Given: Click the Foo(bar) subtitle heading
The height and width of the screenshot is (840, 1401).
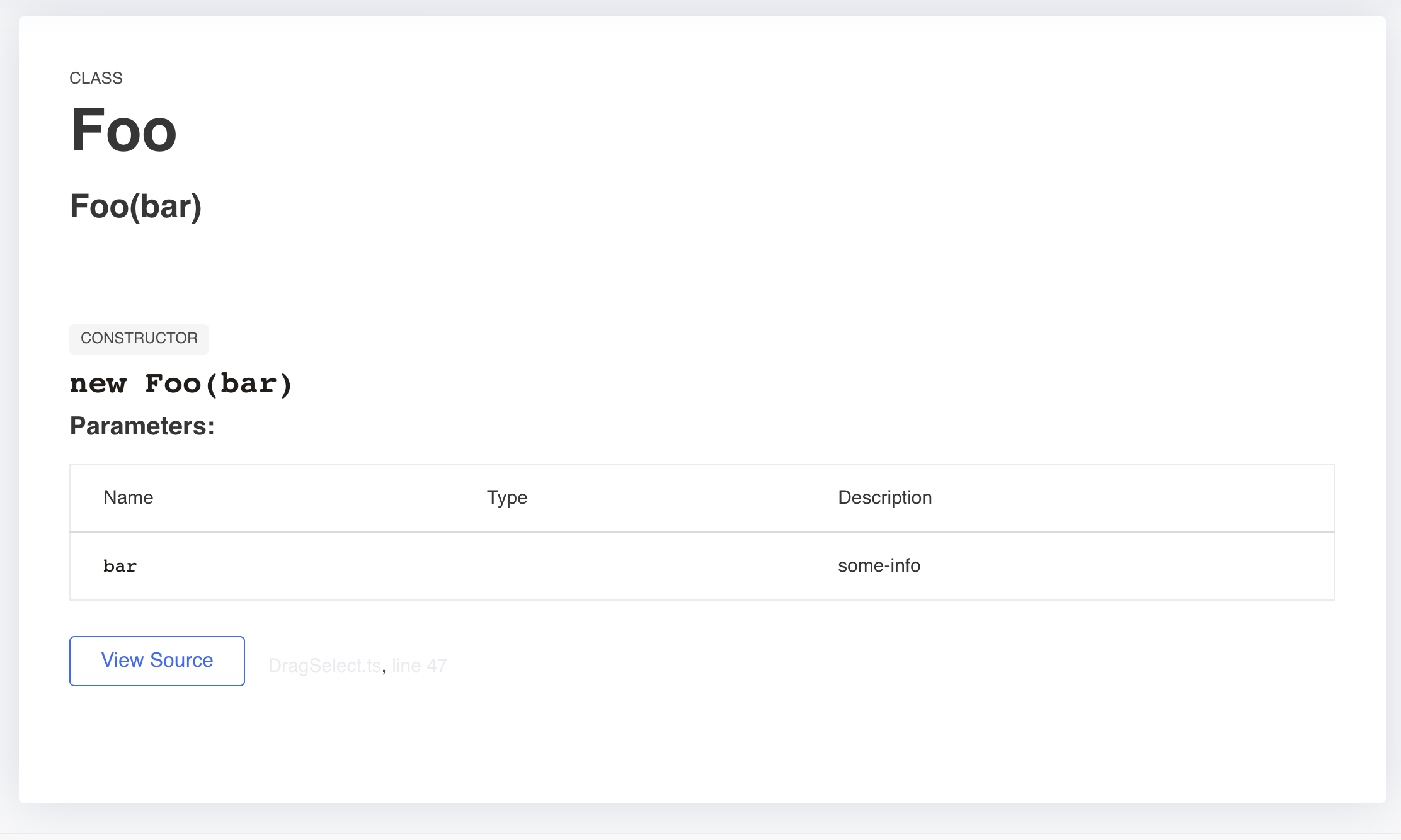Looking at the screenshot, I should tap(135, 207).
